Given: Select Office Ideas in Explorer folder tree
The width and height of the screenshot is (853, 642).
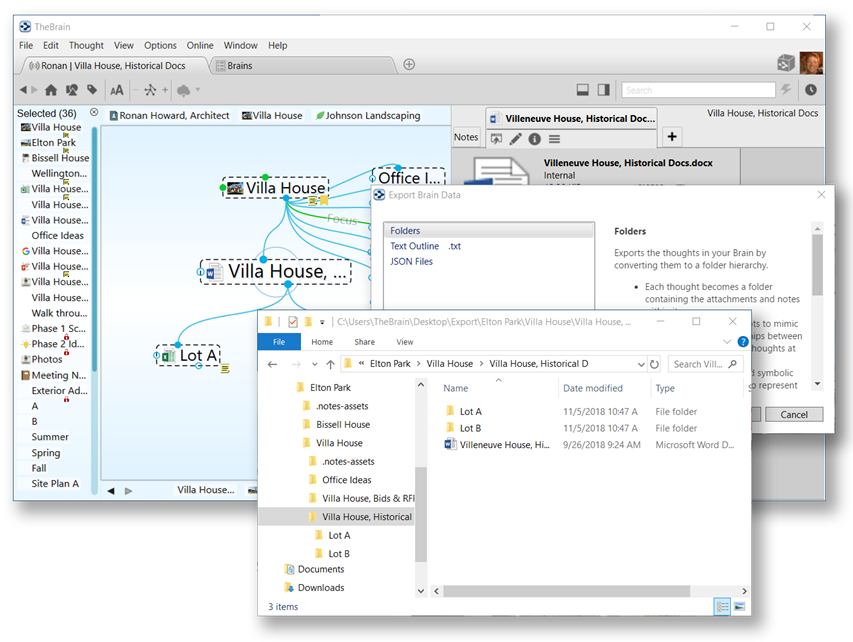Looking at the screenshot, I should click(347, 480).
